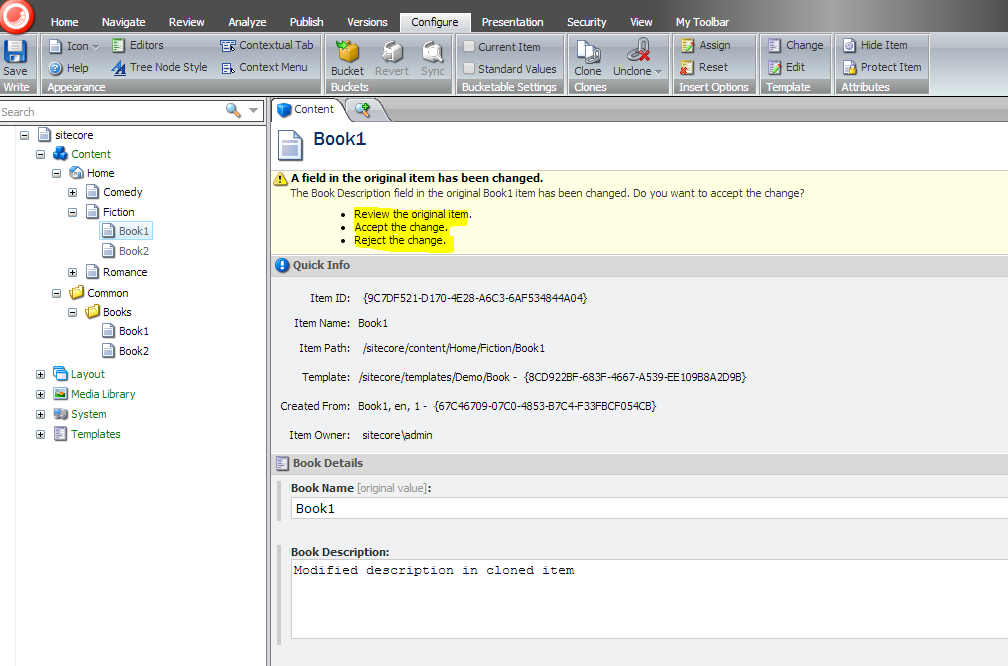Image resolution: width=1008 pixels, height=666 pixels.
Task: Click Assign insert options
Action: click(706, 45)
